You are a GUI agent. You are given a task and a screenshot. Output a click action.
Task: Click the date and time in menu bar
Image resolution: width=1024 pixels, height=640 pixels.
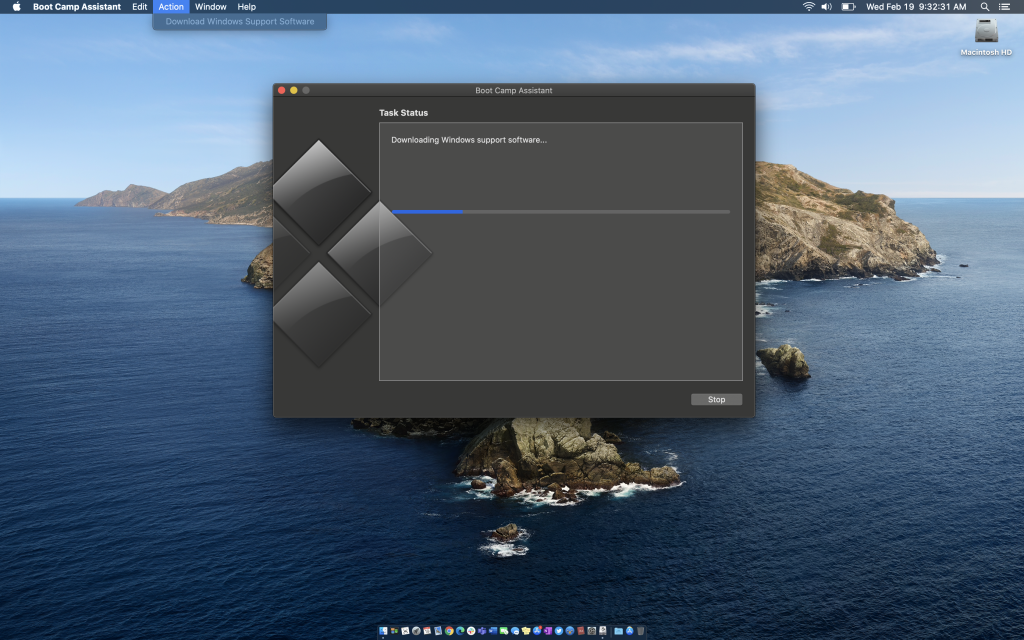[x=916, y=7]
